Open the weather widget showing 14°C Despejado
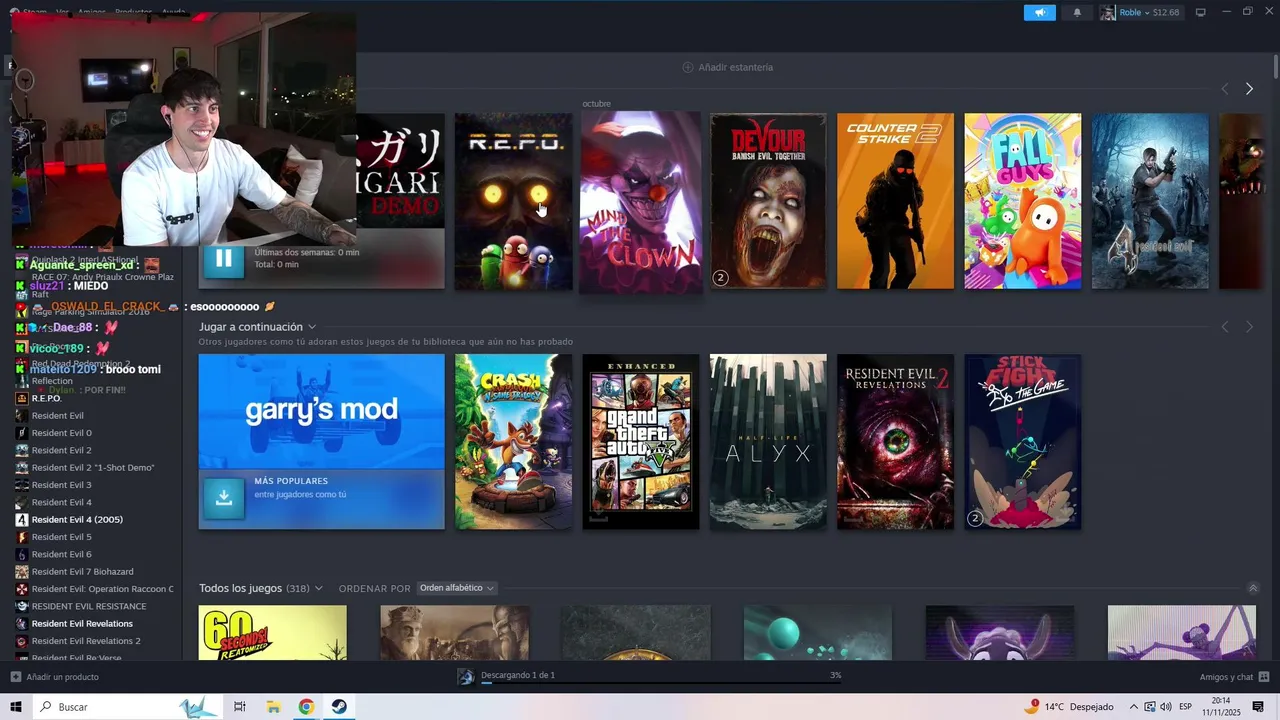Screen dimensions: 1280x720 pyautogui.click(x=1068, y=707)
